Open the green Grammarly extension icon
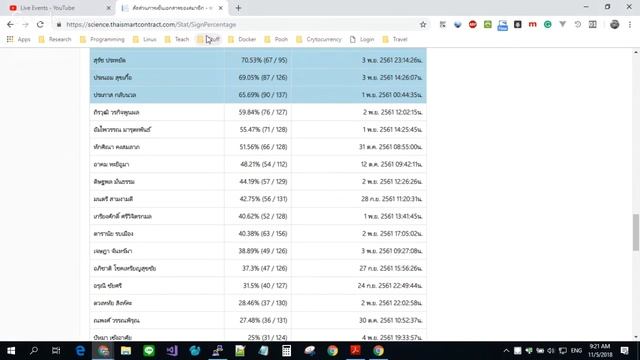 pyautogui.click(x=547, y=24)
